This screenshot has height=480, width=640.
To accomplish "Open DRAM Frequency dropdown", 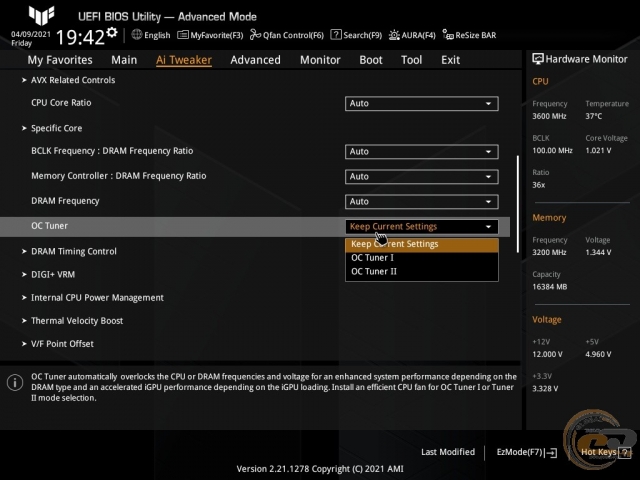I will tap(422, 201).
